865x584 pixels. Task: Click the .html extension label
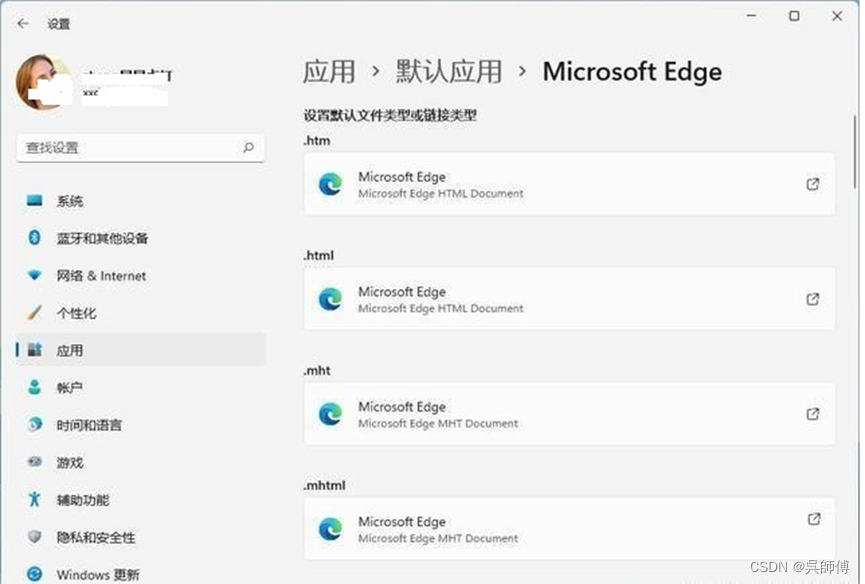pyautogui.click(x=319, y=255)
